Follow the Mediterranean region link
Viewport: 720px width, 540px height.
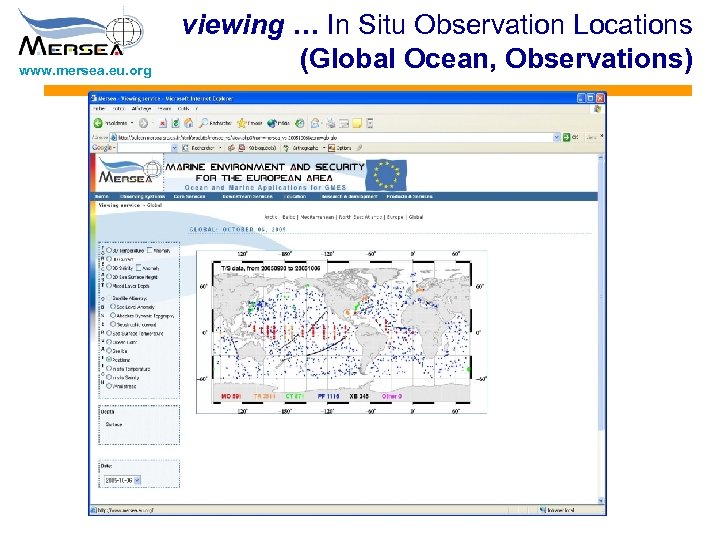[317, 217]
